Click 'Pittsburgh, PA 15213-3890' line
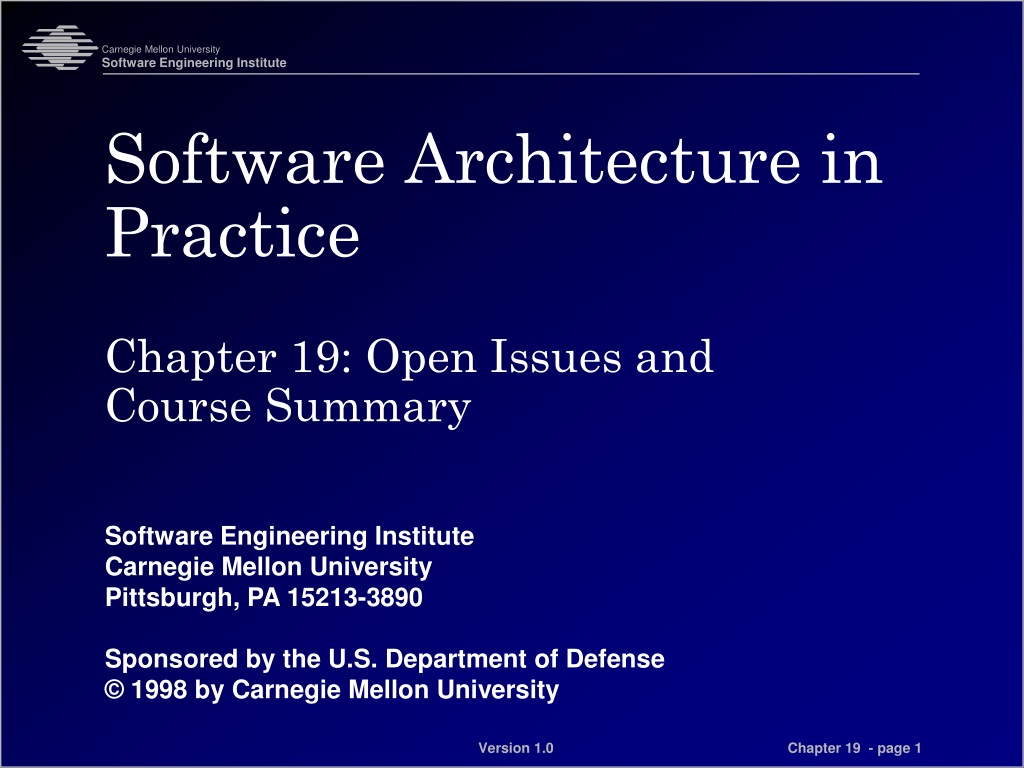 pos(264,598)
